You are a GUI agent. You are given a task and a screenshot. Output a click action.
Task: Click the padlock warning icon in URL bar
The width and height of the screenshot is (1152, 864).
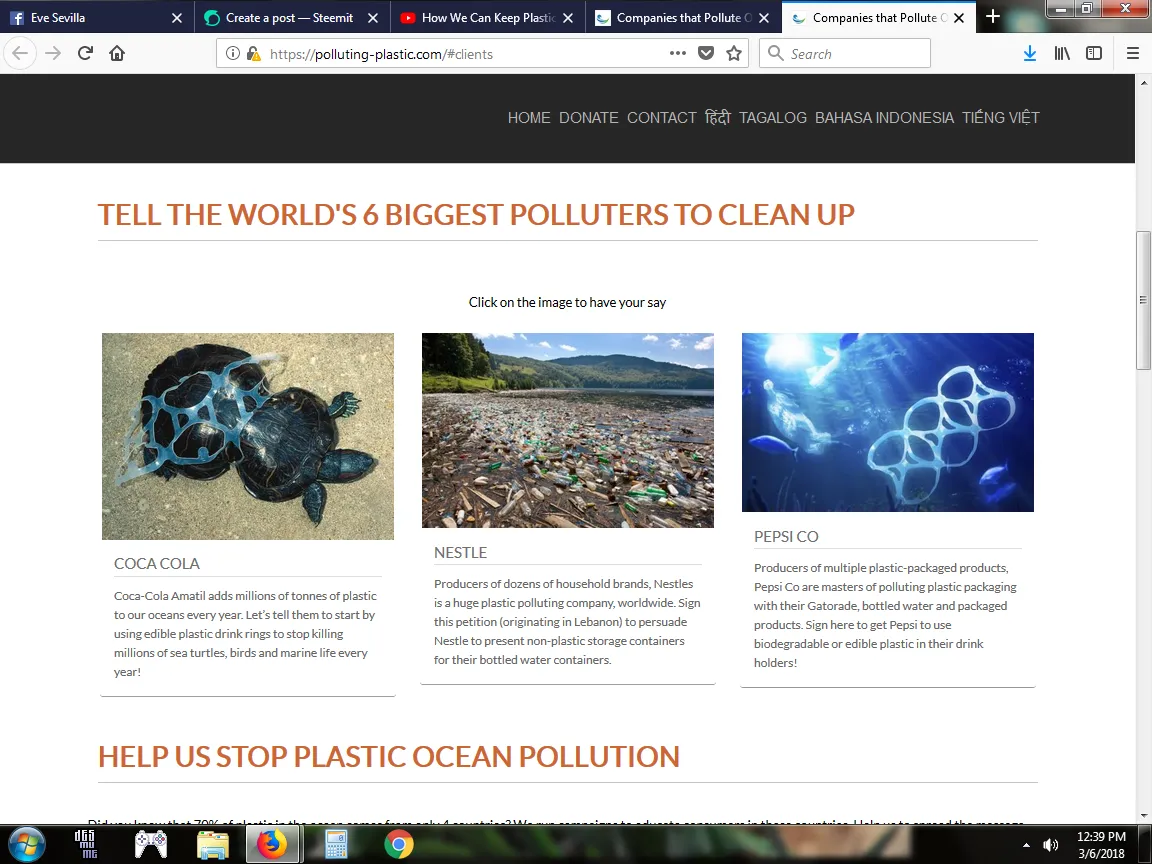pos(253,53)
